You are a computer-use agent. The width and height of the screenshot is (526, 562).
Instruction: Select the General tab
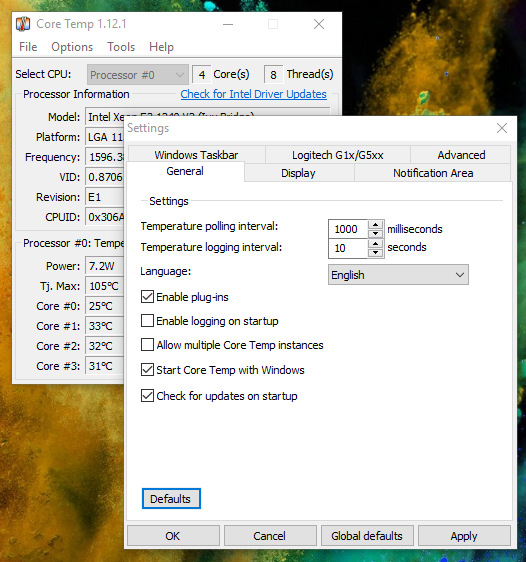pyautogui.click(x=185, y=171)
